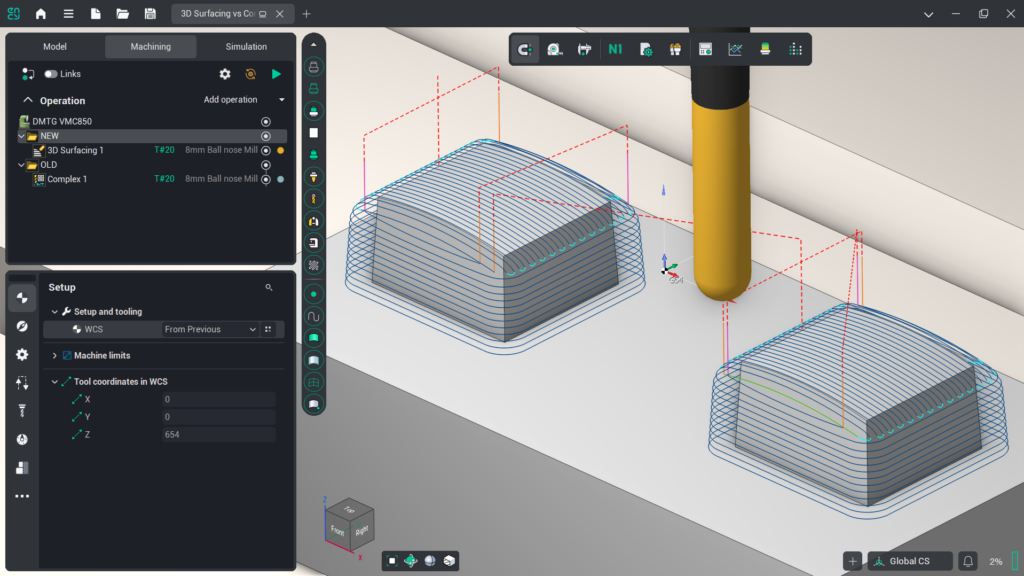1024x576 pixels.
Task: Toggle the radio button for 3D Surfacing 1
Action: click(266, 150)
